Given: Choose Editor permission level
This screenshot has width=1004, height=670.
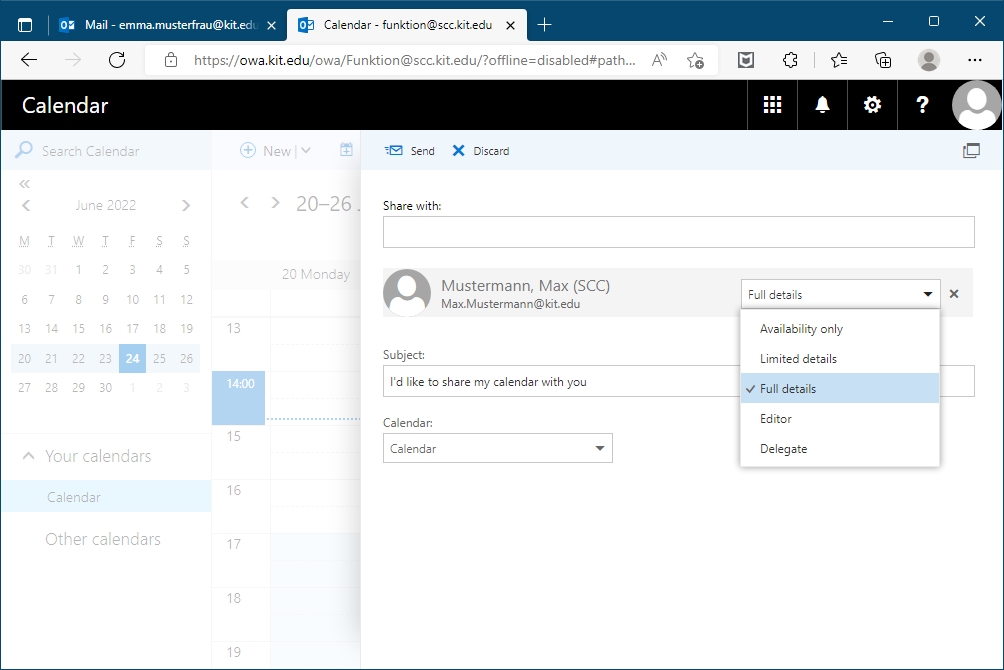Looking at the screenshot, I should click(776, 419).
